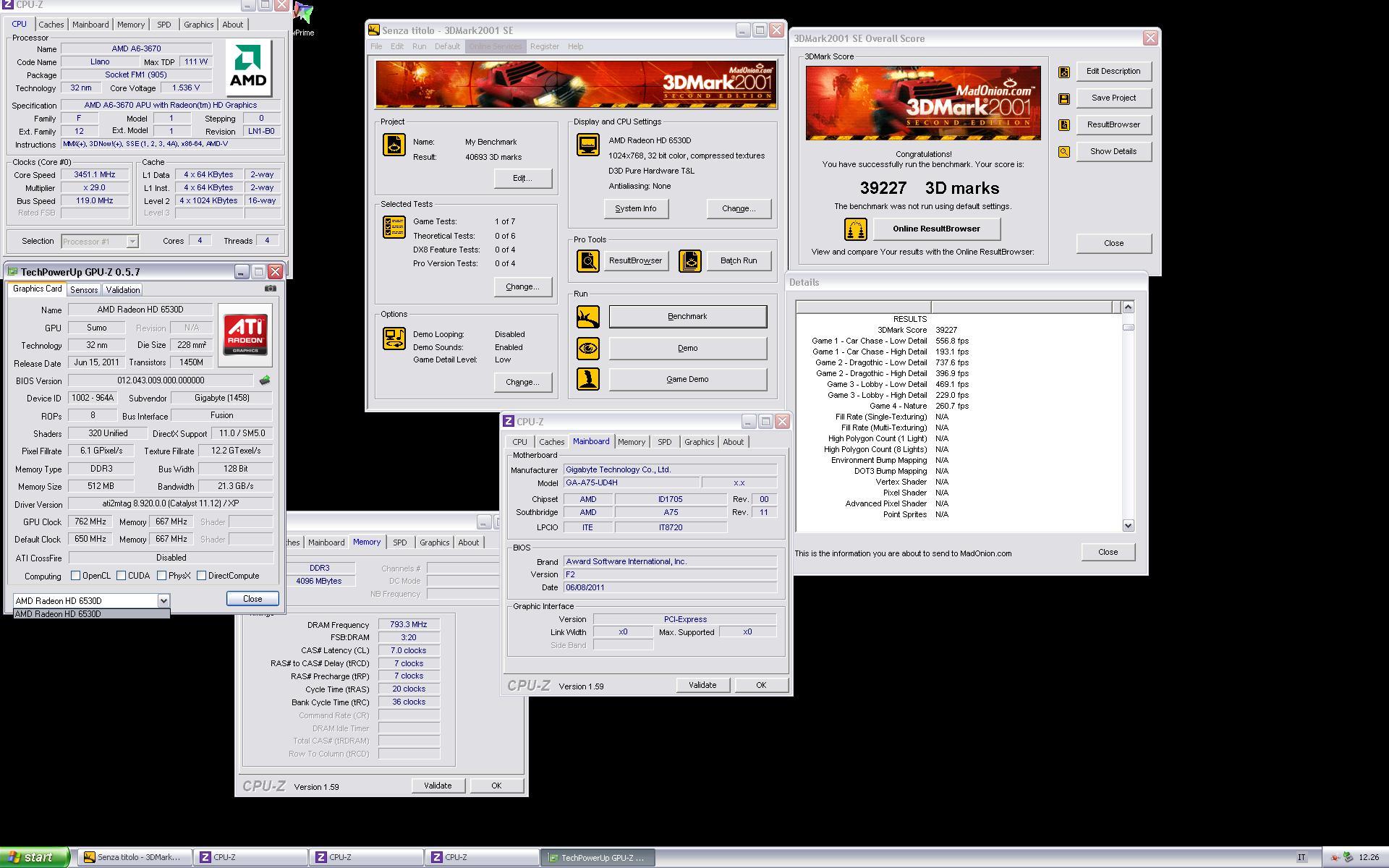The image size is (1389, 868).
Task: Open the File menu in 3DMark2001
Action: [x=376, y=46]
